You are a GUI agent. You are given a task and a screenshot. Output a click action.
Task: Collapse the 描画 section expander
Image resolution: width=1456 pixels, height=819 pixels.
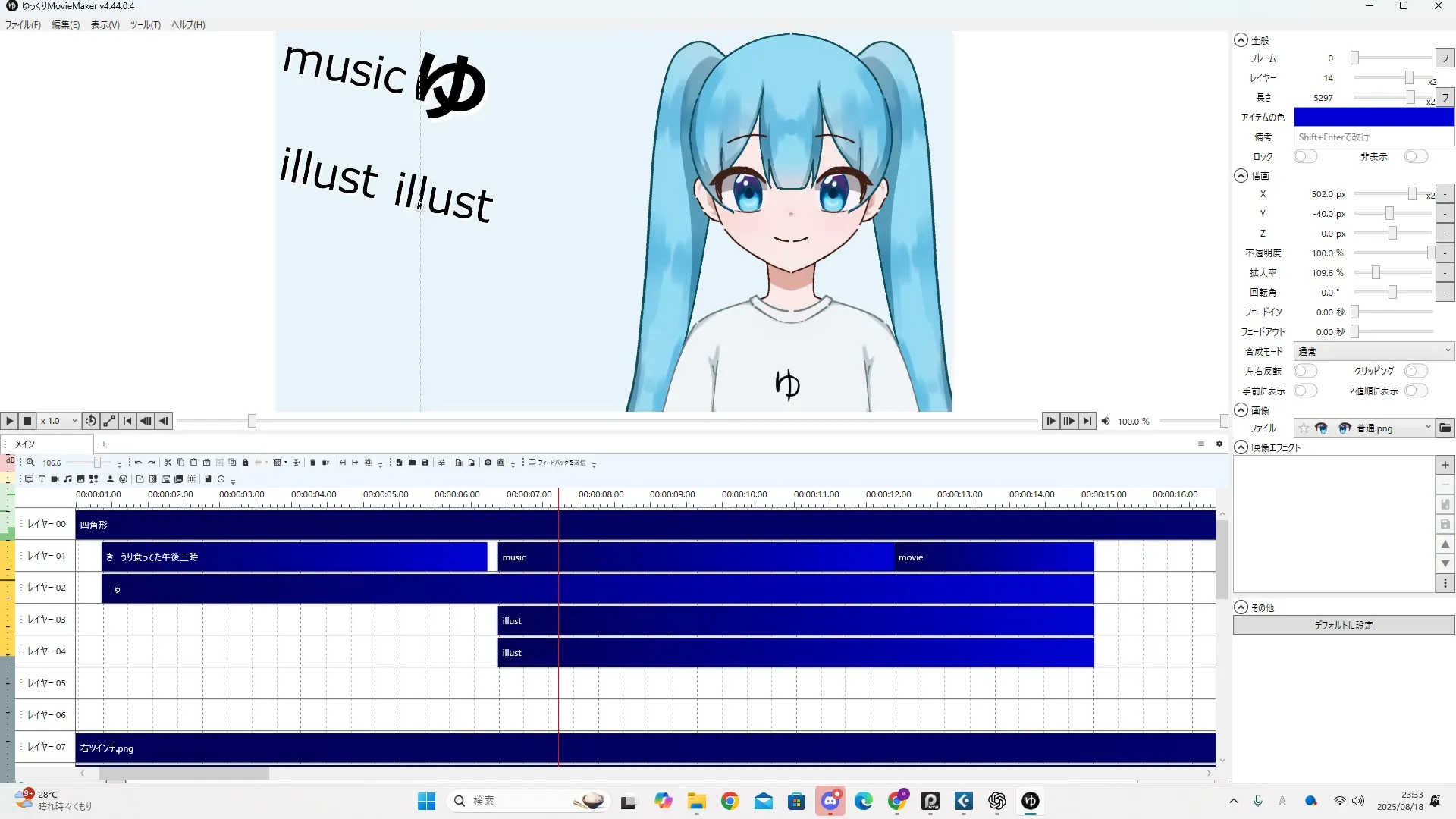pos(1241,176)
